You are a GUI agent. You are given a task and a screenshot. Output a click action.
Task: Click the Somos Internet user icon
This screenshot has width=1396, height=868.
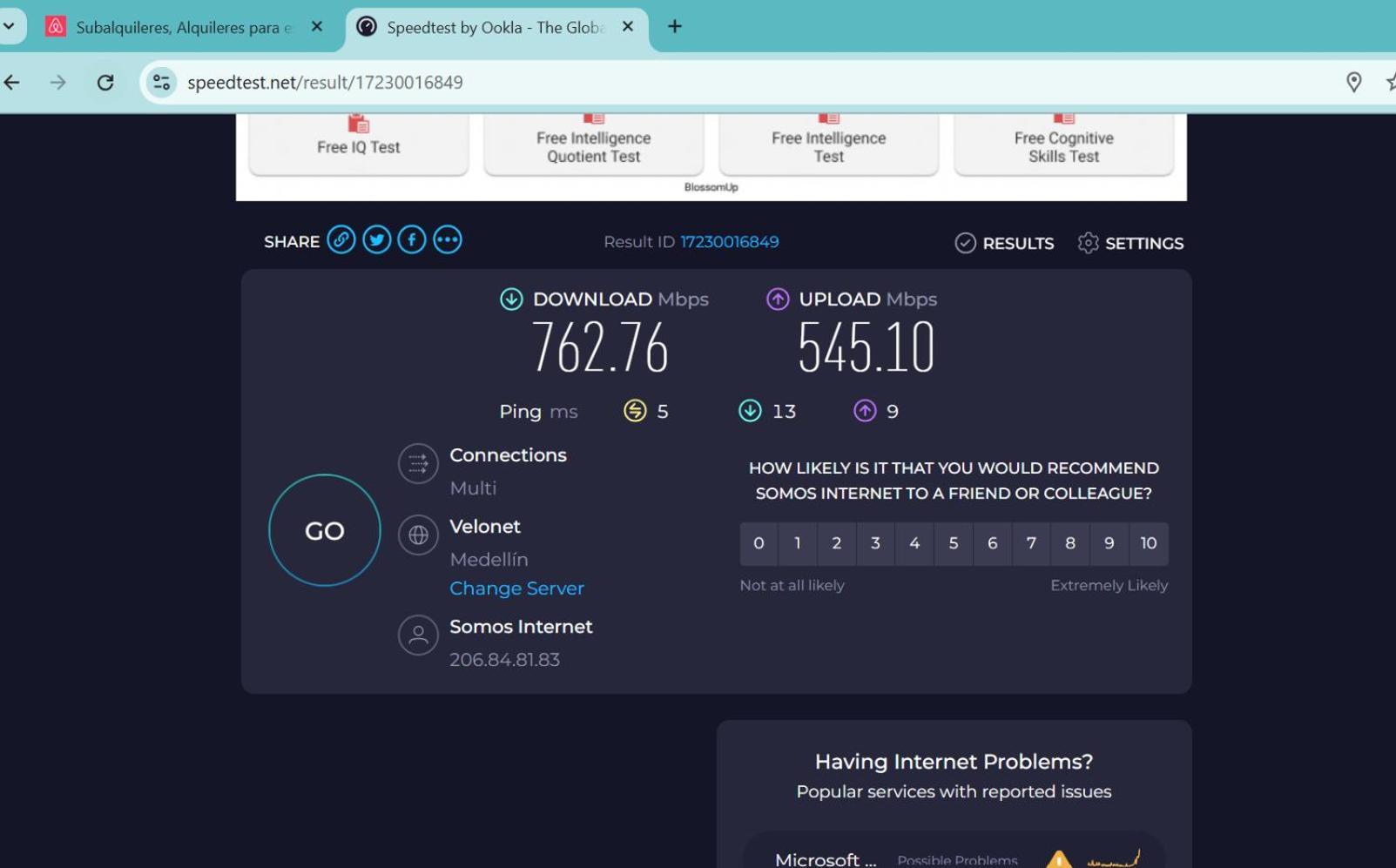tap(418, 635)
